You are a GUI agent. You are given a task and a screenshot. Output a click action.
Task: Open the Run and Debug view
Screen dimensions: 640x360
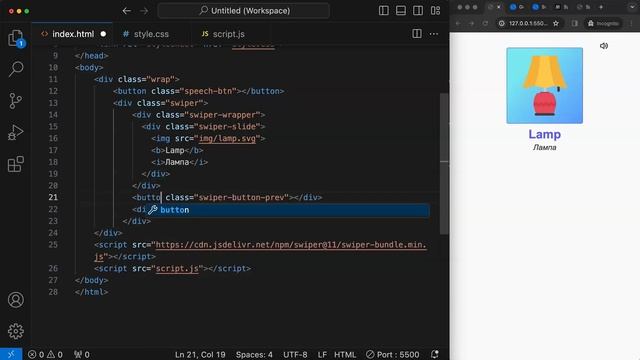point(16,132)
